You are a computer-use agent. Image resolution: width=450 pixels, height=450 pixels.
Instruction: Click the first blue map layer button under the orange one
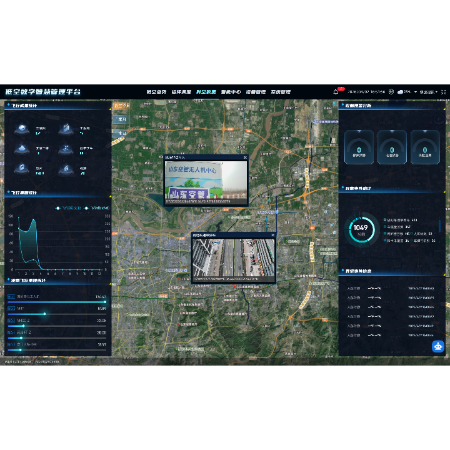pyautogui.click(x=121, y=119)
